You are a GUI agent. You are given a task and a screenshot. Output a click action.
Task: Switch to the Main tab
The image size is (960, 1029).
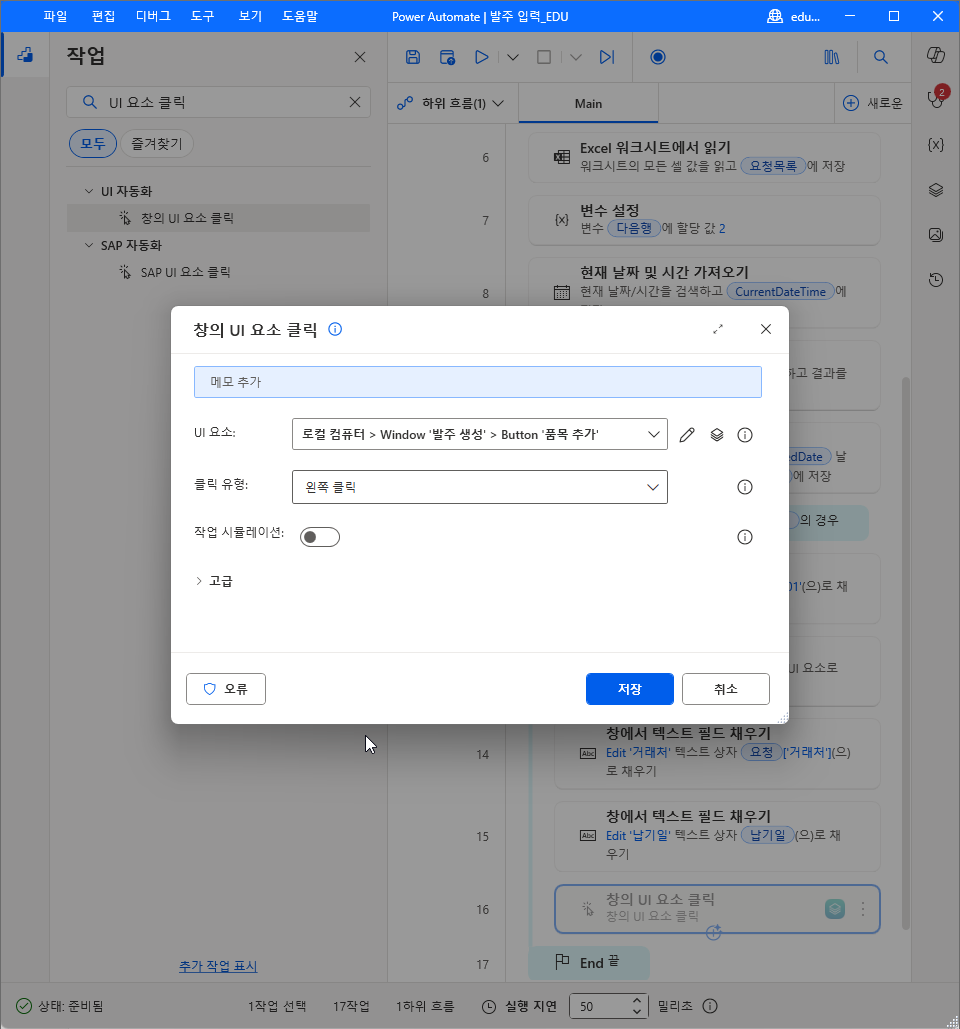[x=588, y=103]
